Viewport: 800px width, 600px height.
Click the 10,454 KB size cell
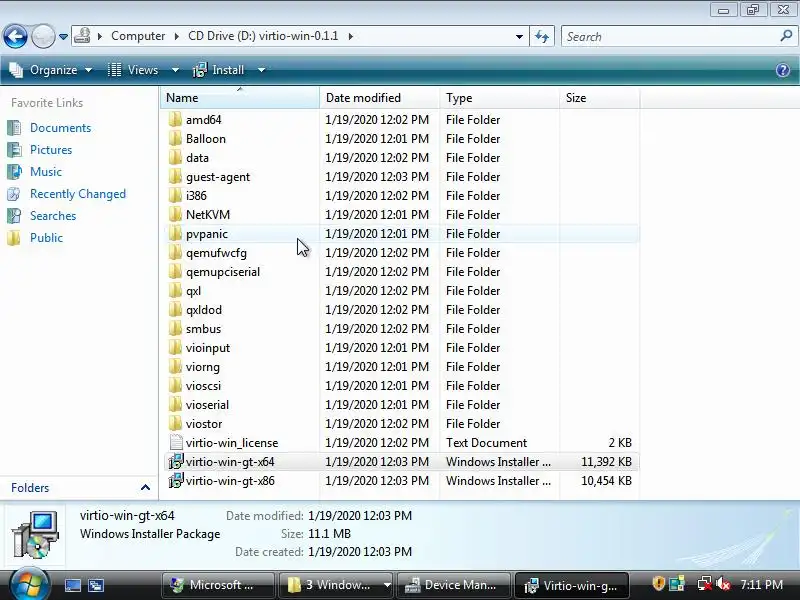point(606,481)
